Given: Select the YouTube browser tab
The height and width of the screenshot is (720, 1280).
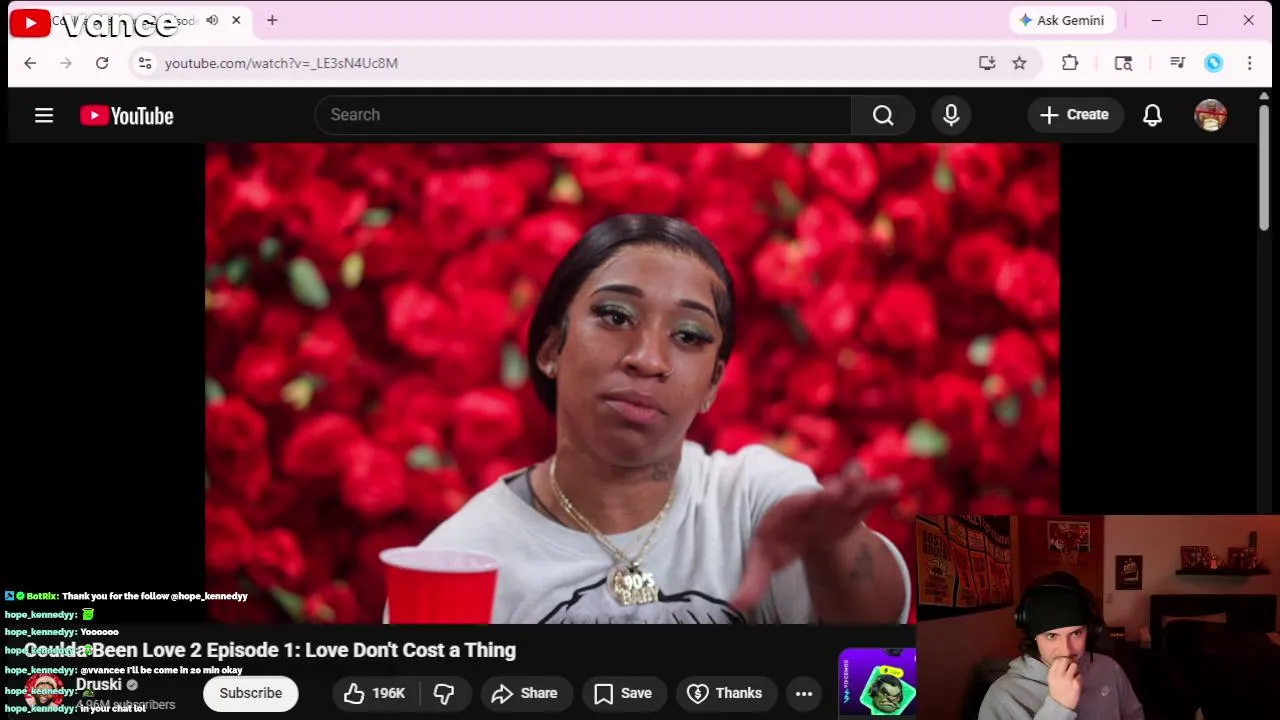Looking at the screenshot, I should point(128,21).
